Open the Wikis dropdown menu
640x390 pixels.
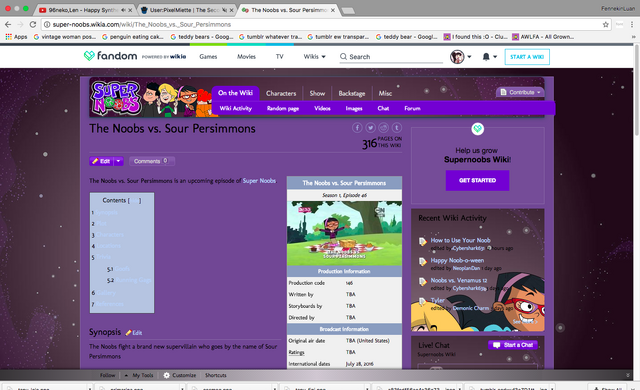(x=314, y=57)
